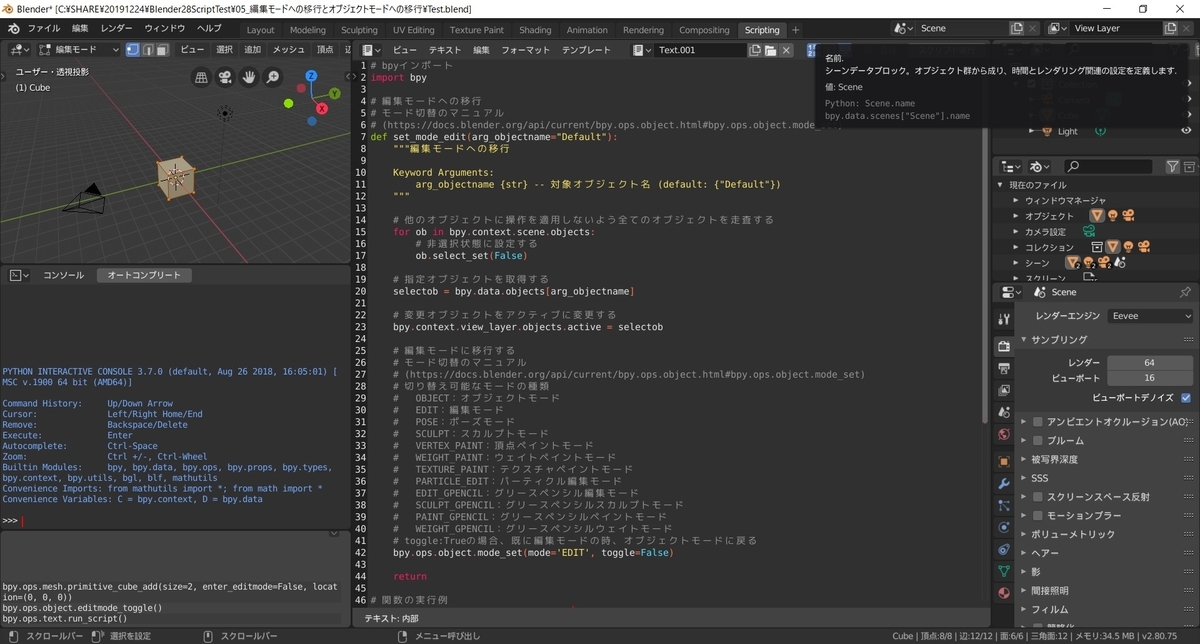Screen dimensions: 1200x644
Task: Open the Modifiers wrench tab icon
Action: point(1004,484)
